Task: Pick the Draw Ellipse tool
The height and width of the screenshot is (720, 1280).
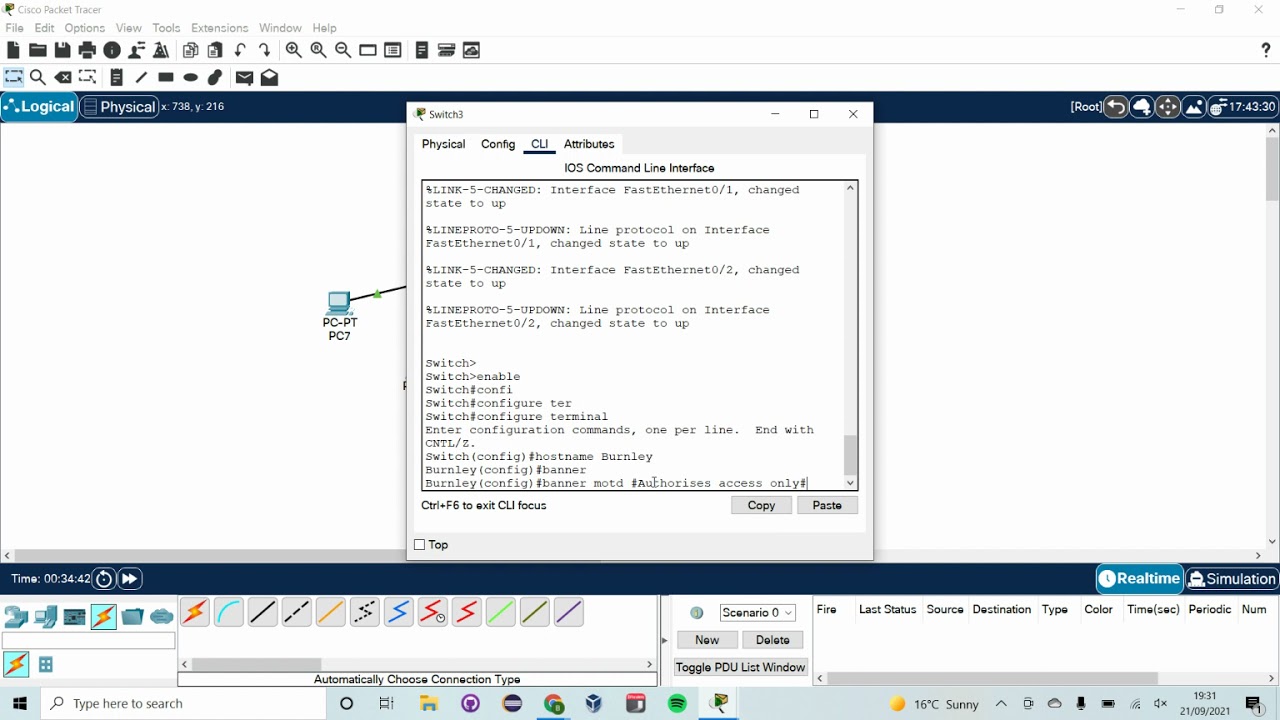Action: click(x=190, y=77)
